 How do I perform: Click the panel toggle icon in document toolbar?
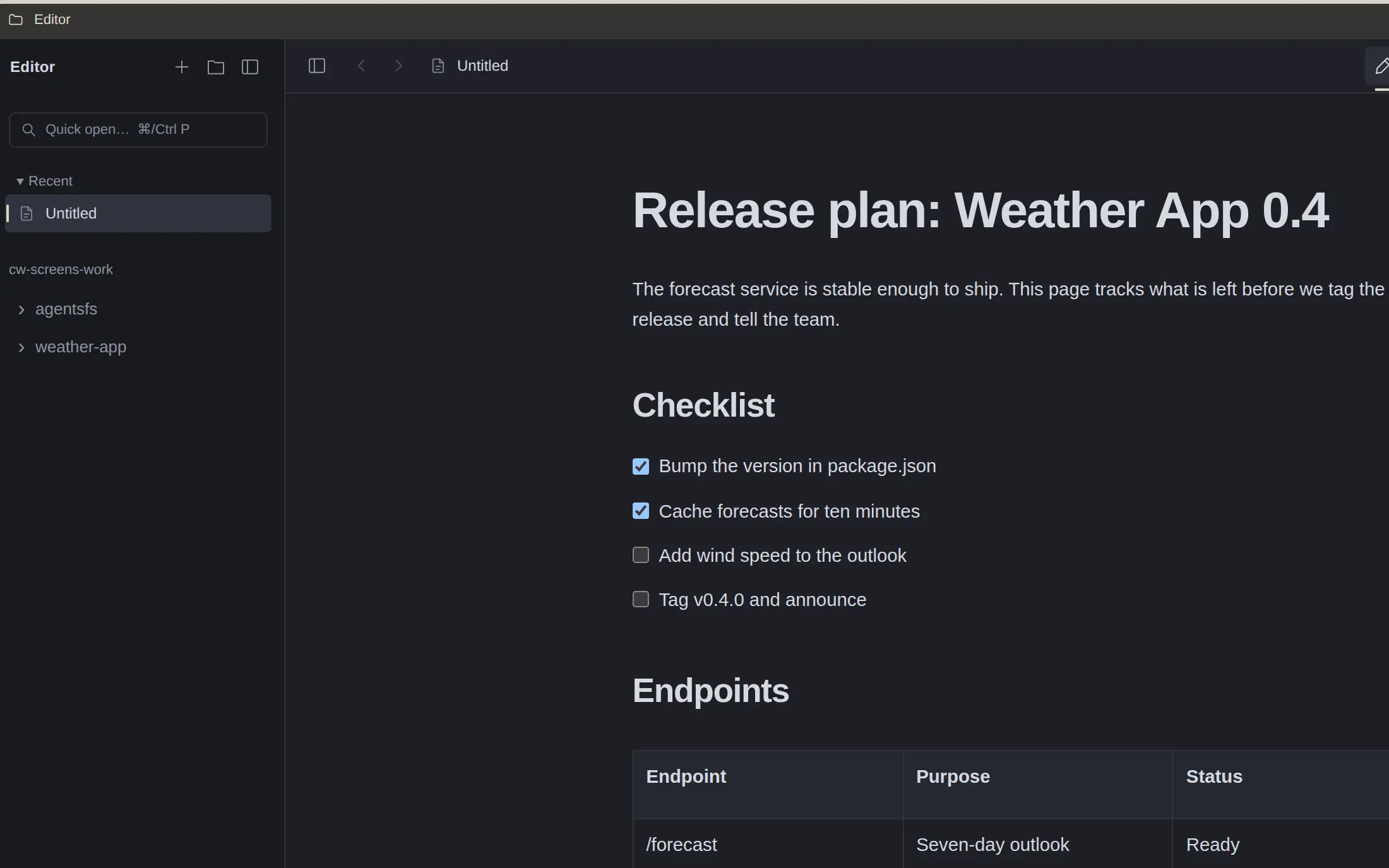tap(316, 66)
